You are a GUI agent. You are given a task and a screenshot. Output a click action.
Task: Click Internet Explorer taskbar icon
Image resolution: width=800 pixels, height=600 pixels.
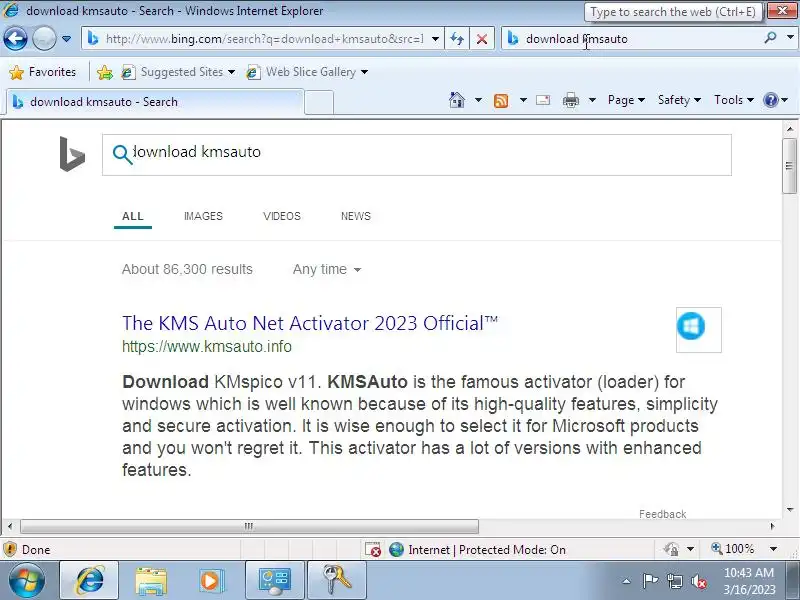pyautogui.click(x=89, y=581)
